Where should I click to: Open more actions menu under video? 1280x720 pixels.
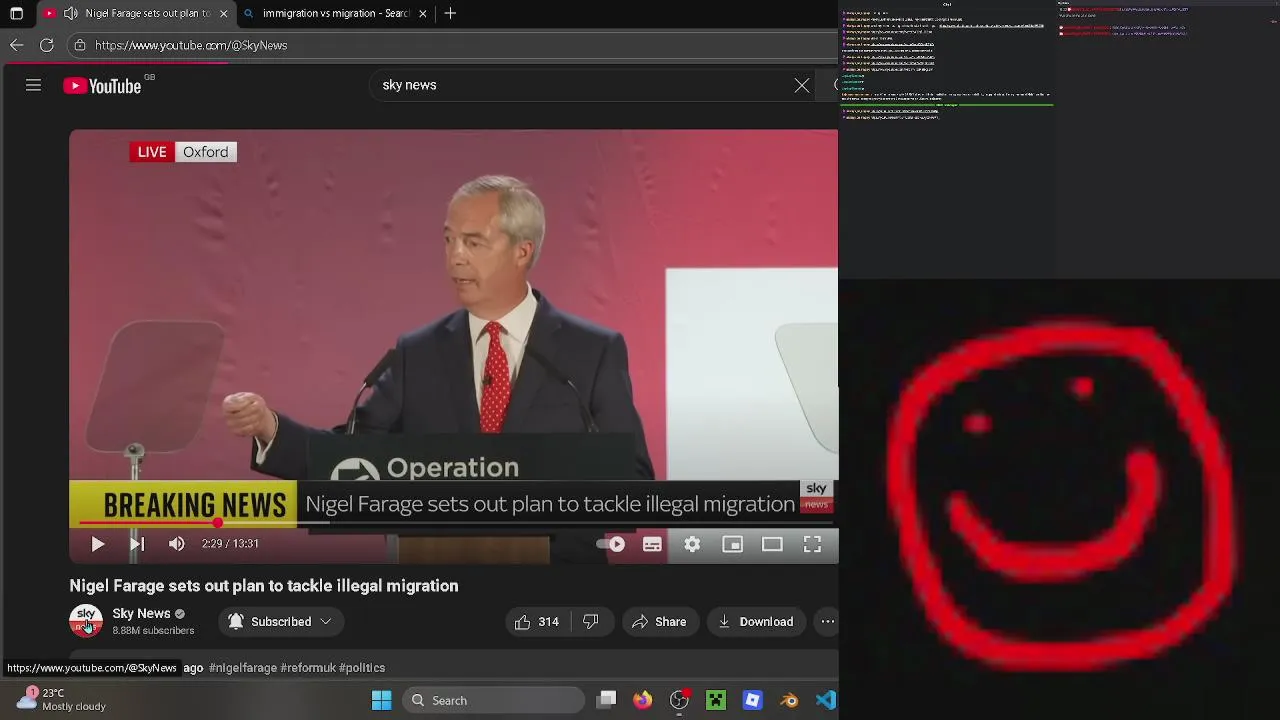click(827, 622)
